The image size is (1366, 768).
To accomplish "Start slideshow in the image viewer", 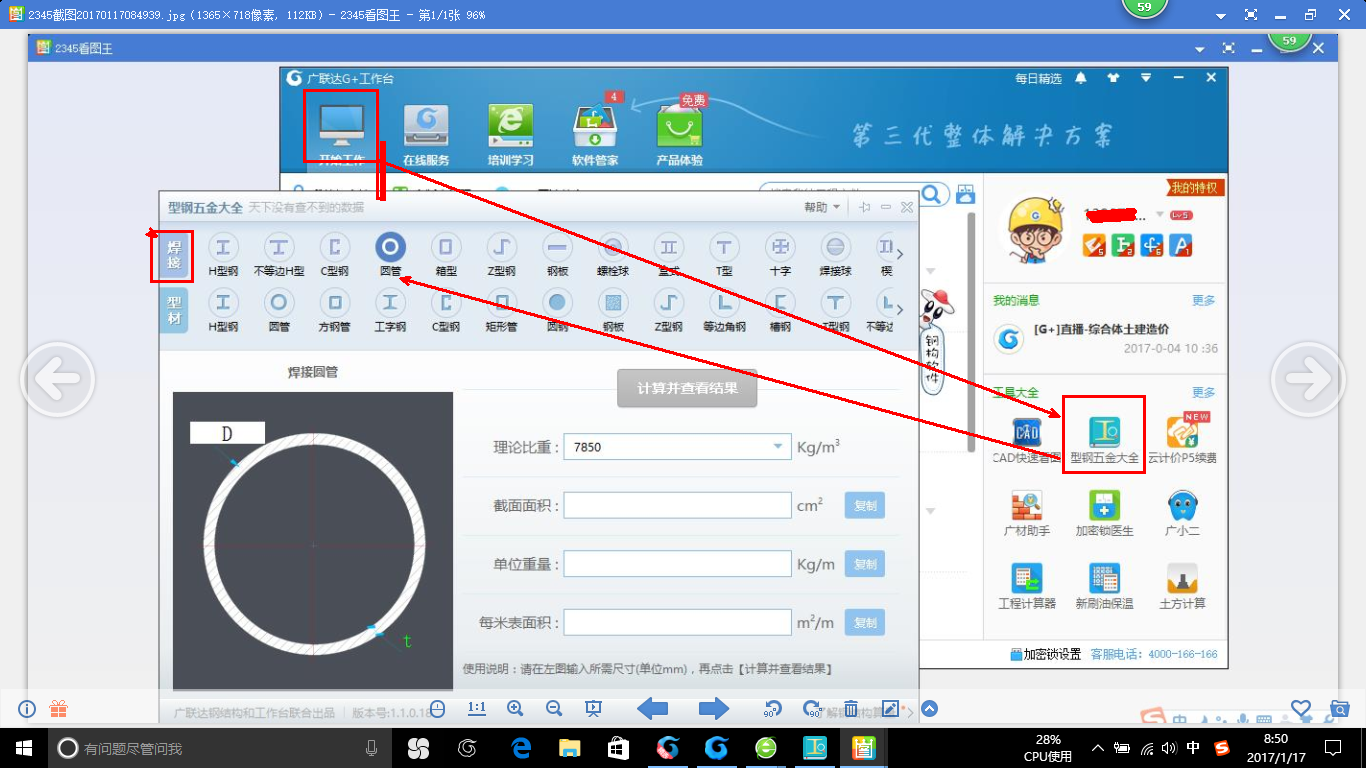I will [593, 708].
